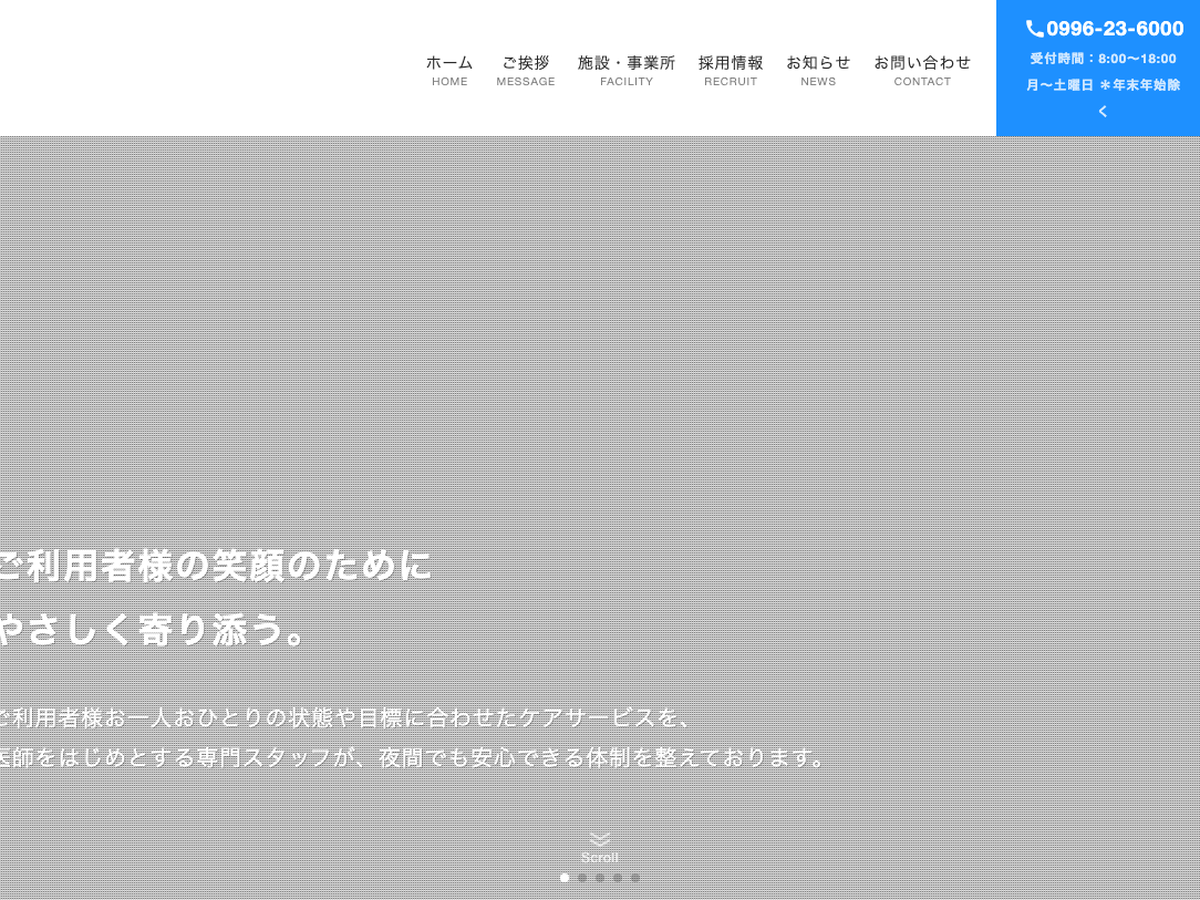Show the fourth slide via dot
The image size is (1200, 900).
click(x=617, y=878)
